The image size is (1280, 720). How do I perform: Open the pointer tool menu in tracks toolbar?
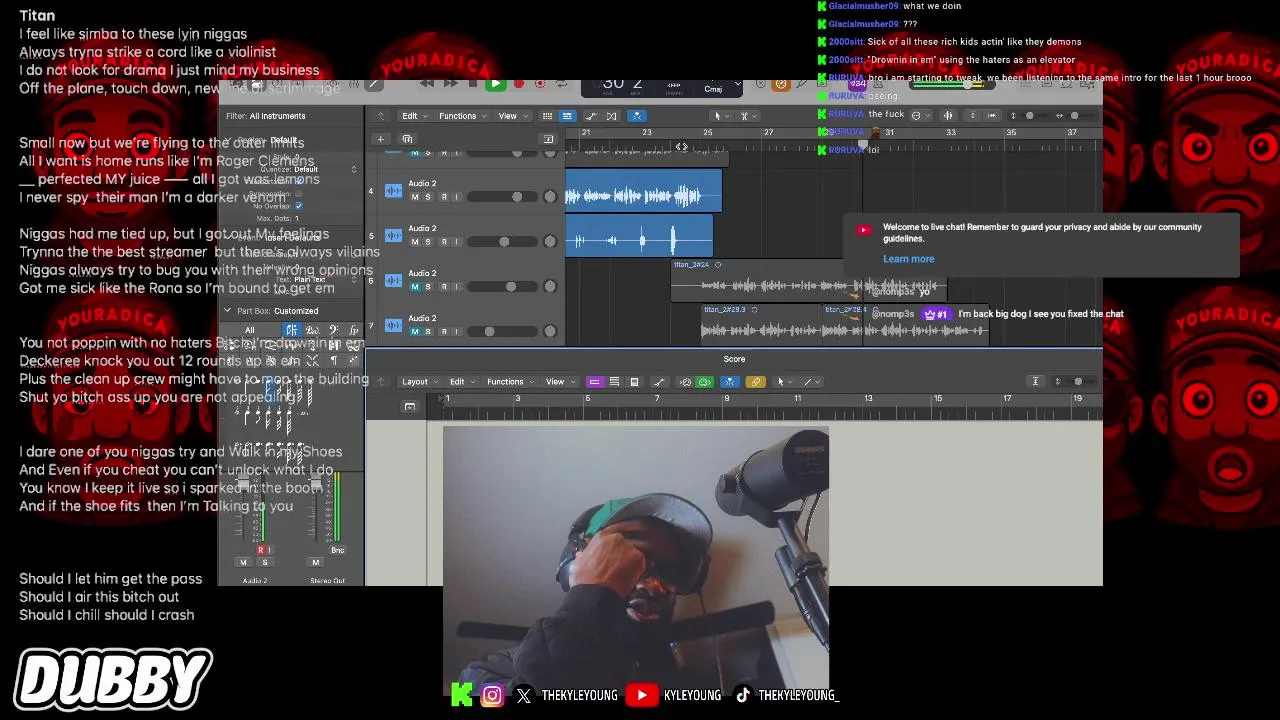coord(720,116)
